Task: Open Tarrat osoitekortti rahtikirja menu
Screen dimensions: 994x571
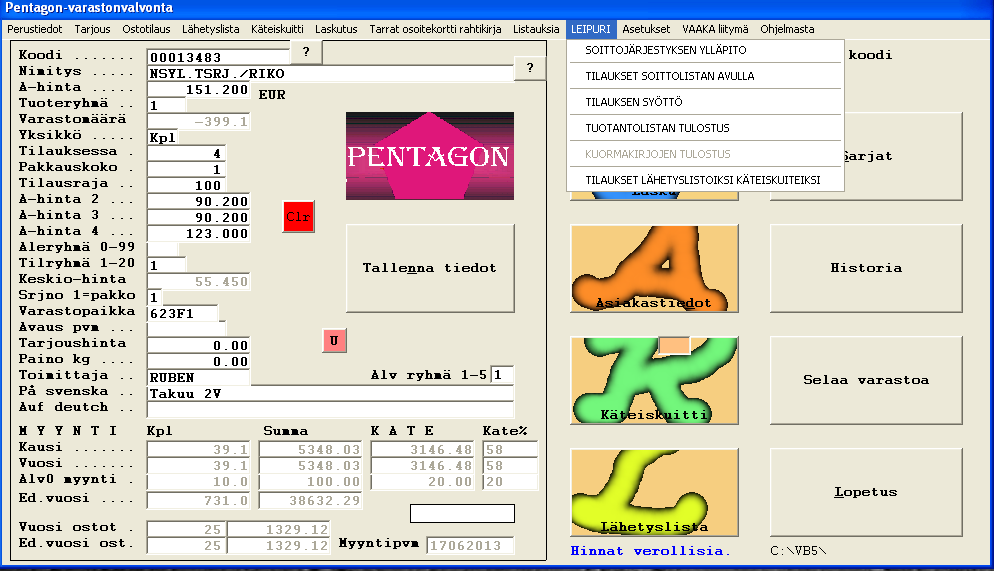Action: (x=436, y=29)
